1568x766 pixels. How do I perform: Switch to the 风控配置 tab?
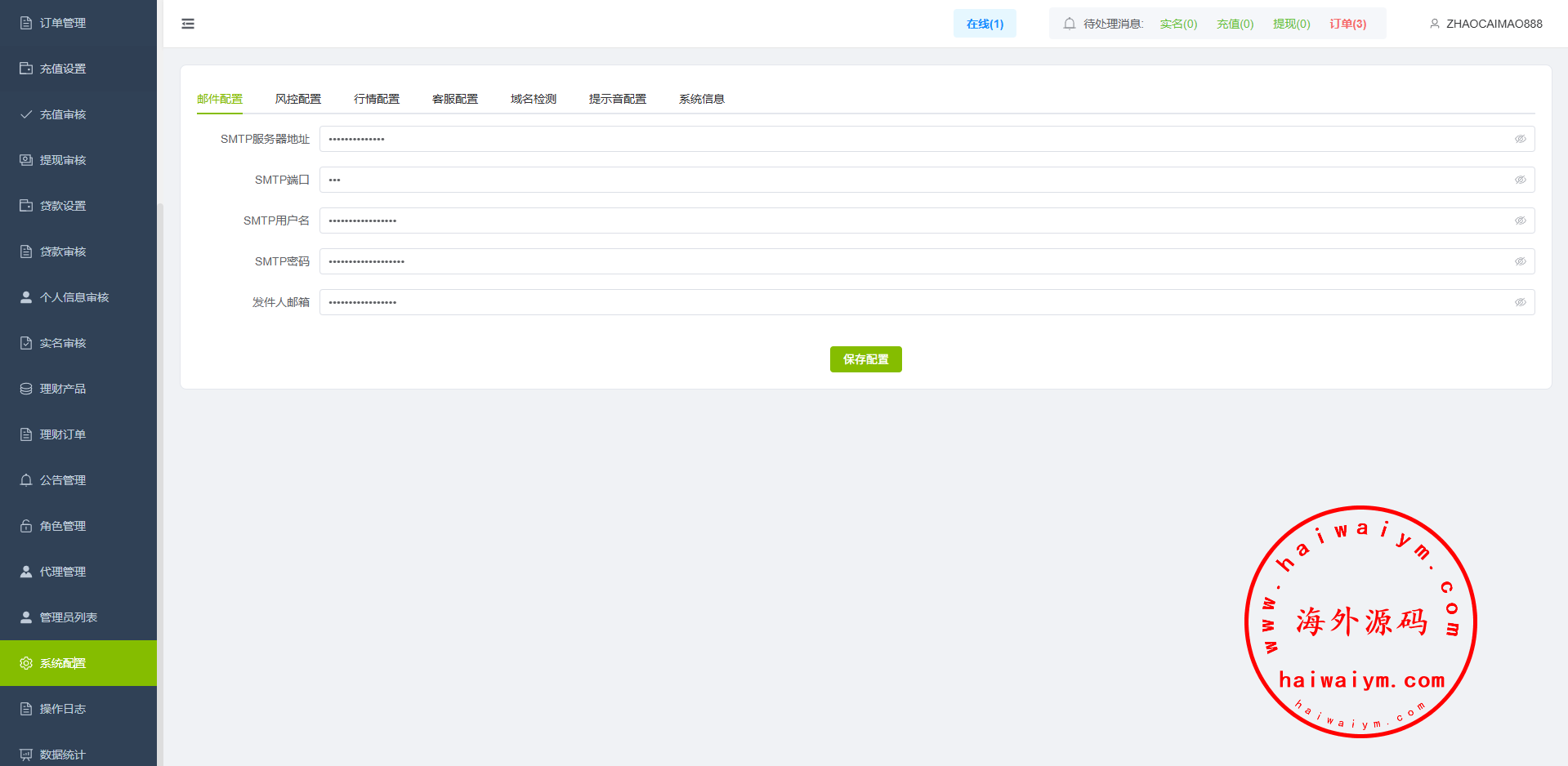tap(298, 99)
